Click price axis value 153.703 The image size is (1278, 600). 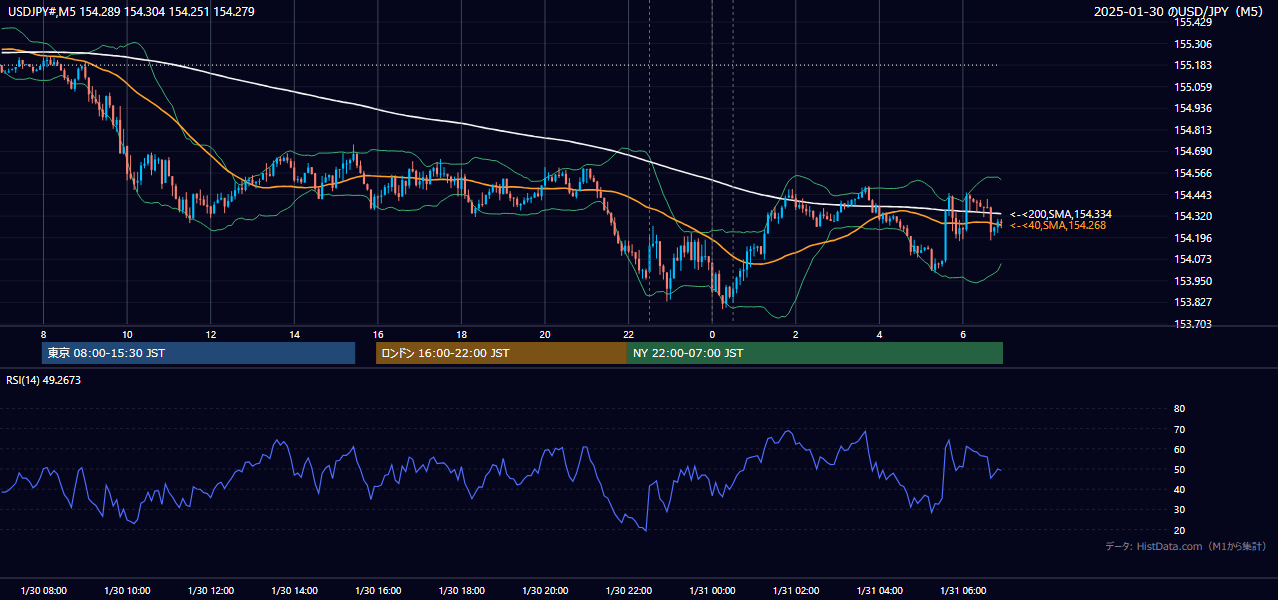click(1192, 324)
